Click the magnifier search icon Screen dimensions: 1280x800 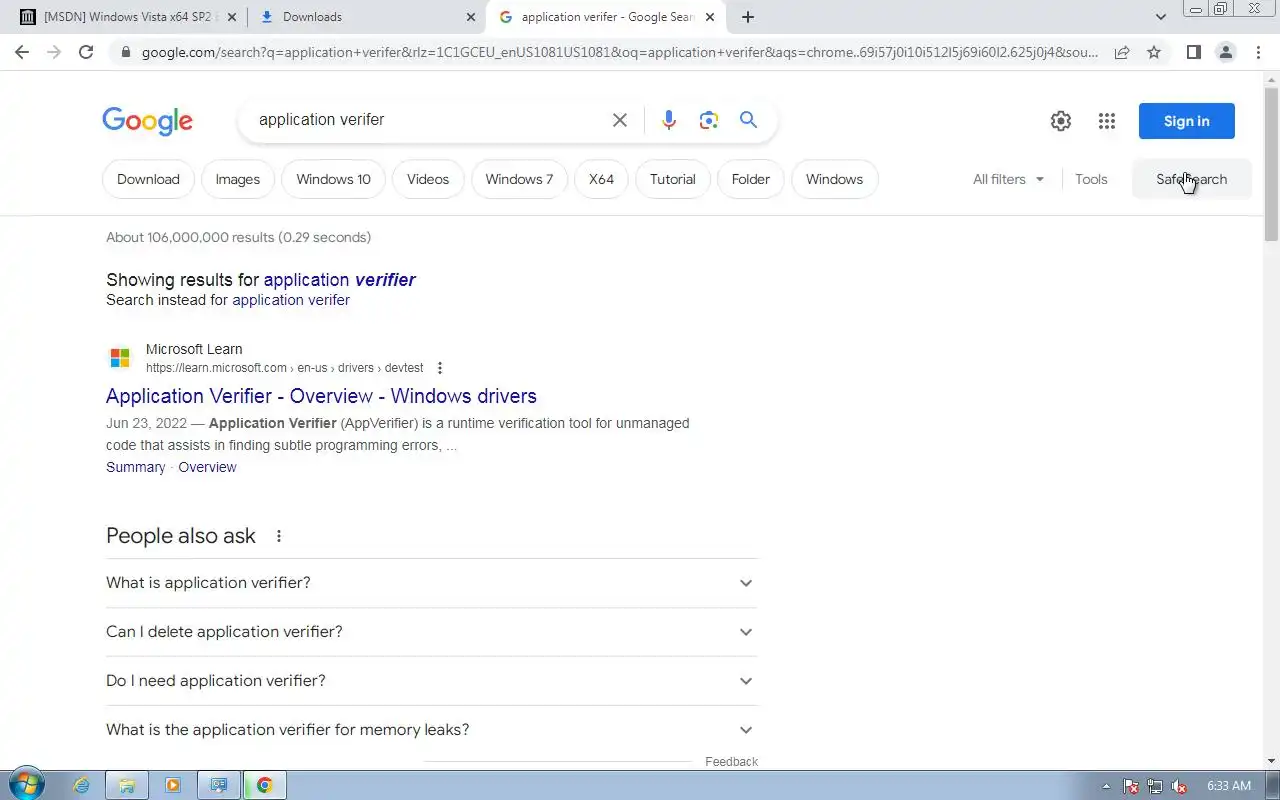(x=748, y=120)
